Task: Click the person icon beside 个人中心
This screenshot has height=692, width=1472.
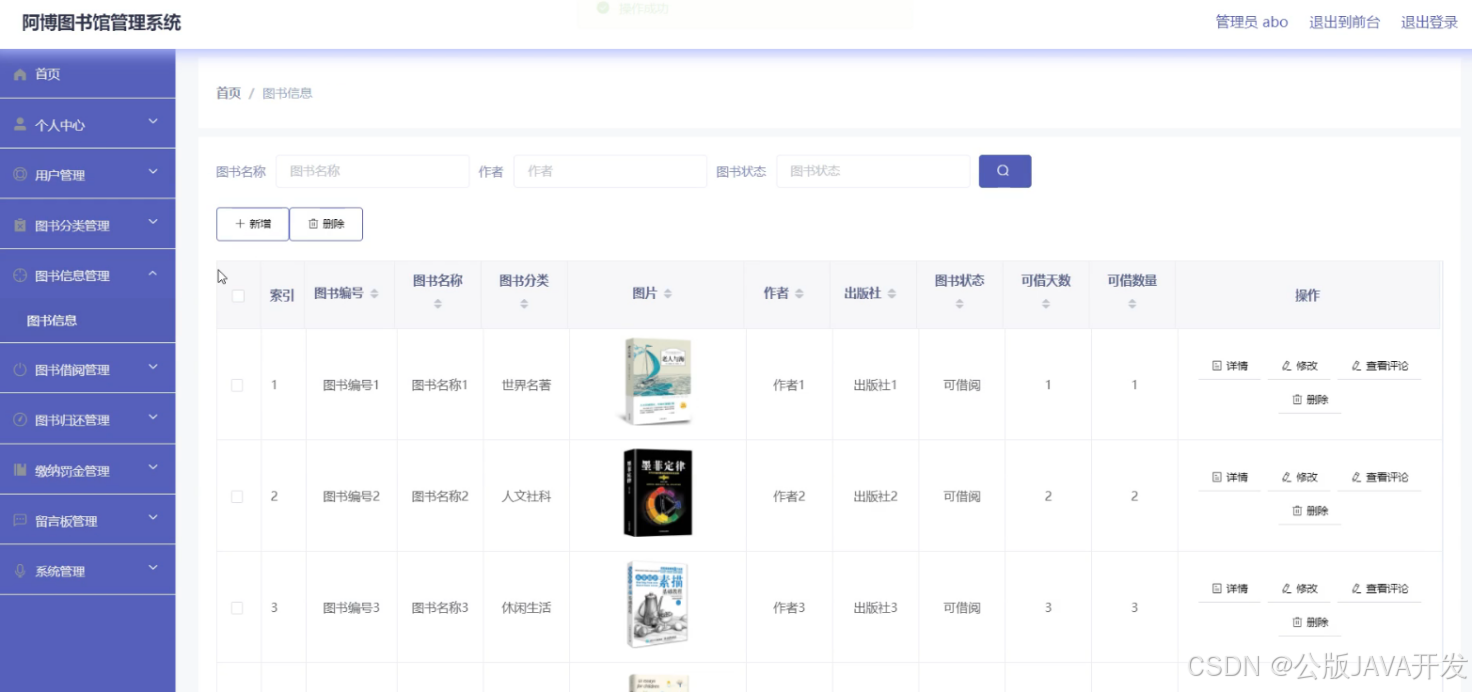Action: click(20, 125)
